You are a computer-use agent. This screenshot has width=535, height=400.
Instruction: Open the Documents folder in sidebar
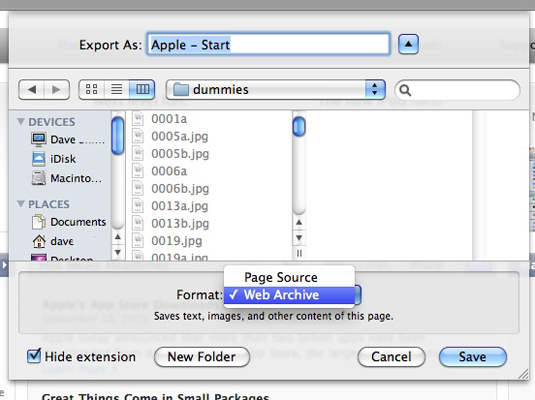pos(69,222)
